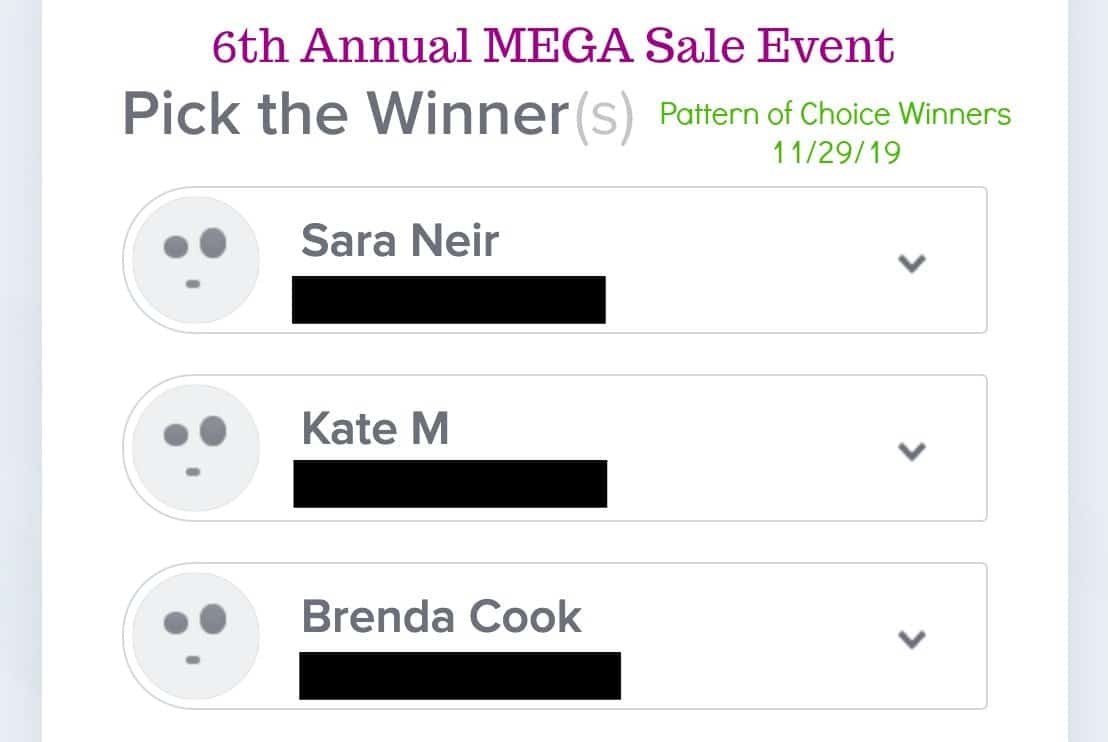Image resolution: width=1108 pixels, height=742 pixels.
Task: Click the 6th Annual MEGA Sale Event title
Action: pos(553,46)
